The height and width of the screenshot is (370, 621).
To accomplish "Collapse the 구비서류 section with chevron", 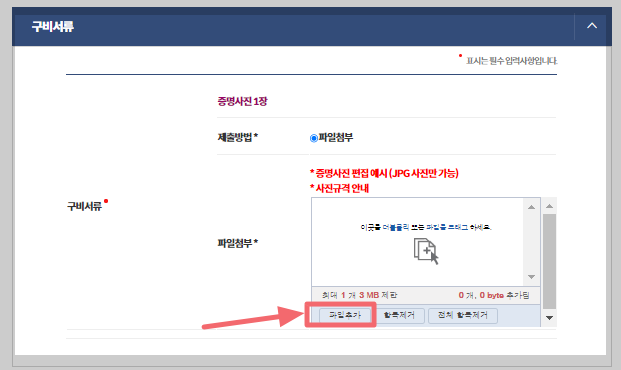I will (592, 26).
